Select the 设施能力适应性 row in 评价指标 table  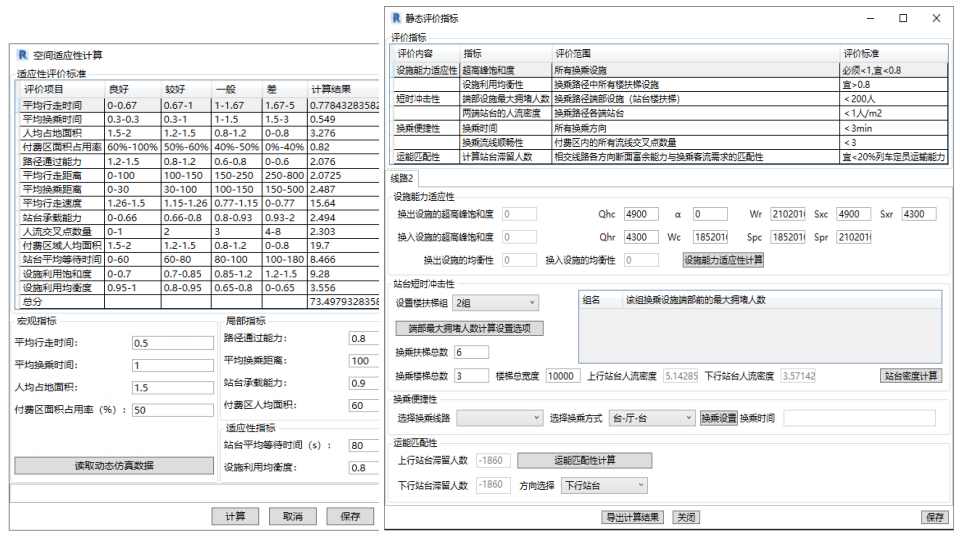click(x=669, y=70)
